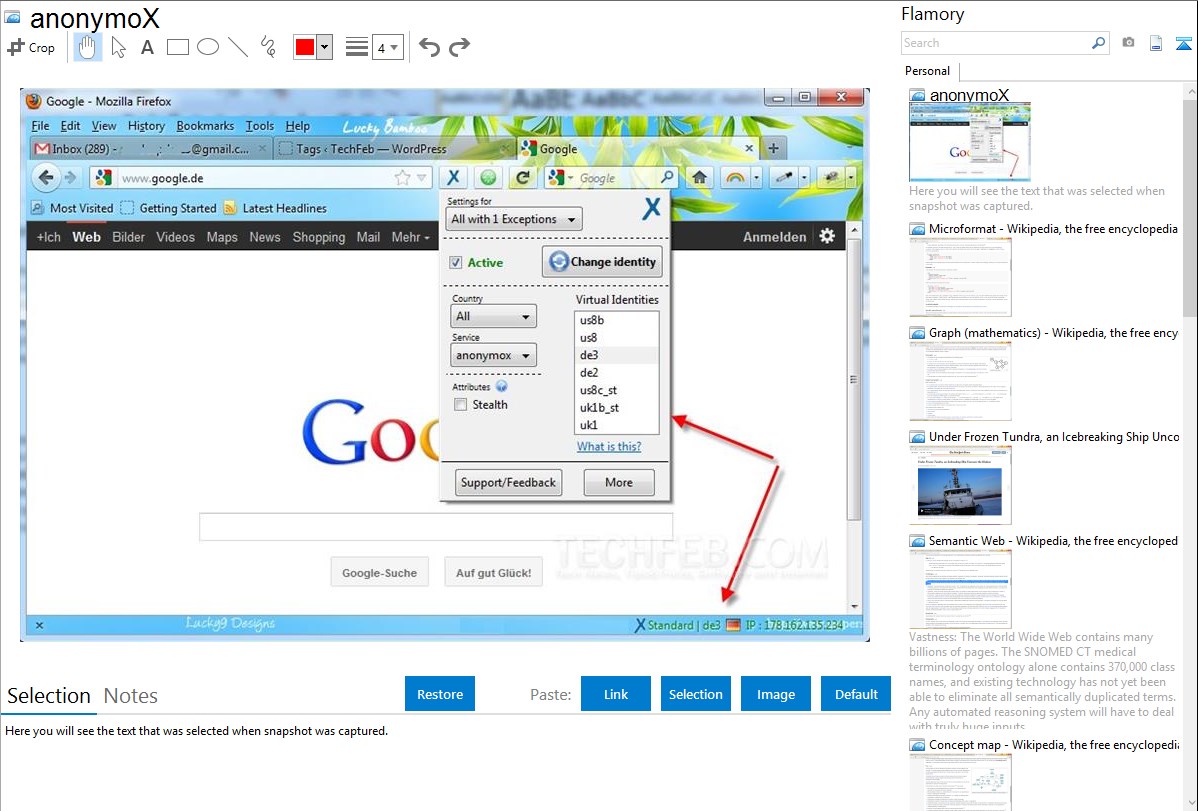This screenshot has width=1198, height=811.
Task: Click the Google settings gear icon
Action: 827,236
